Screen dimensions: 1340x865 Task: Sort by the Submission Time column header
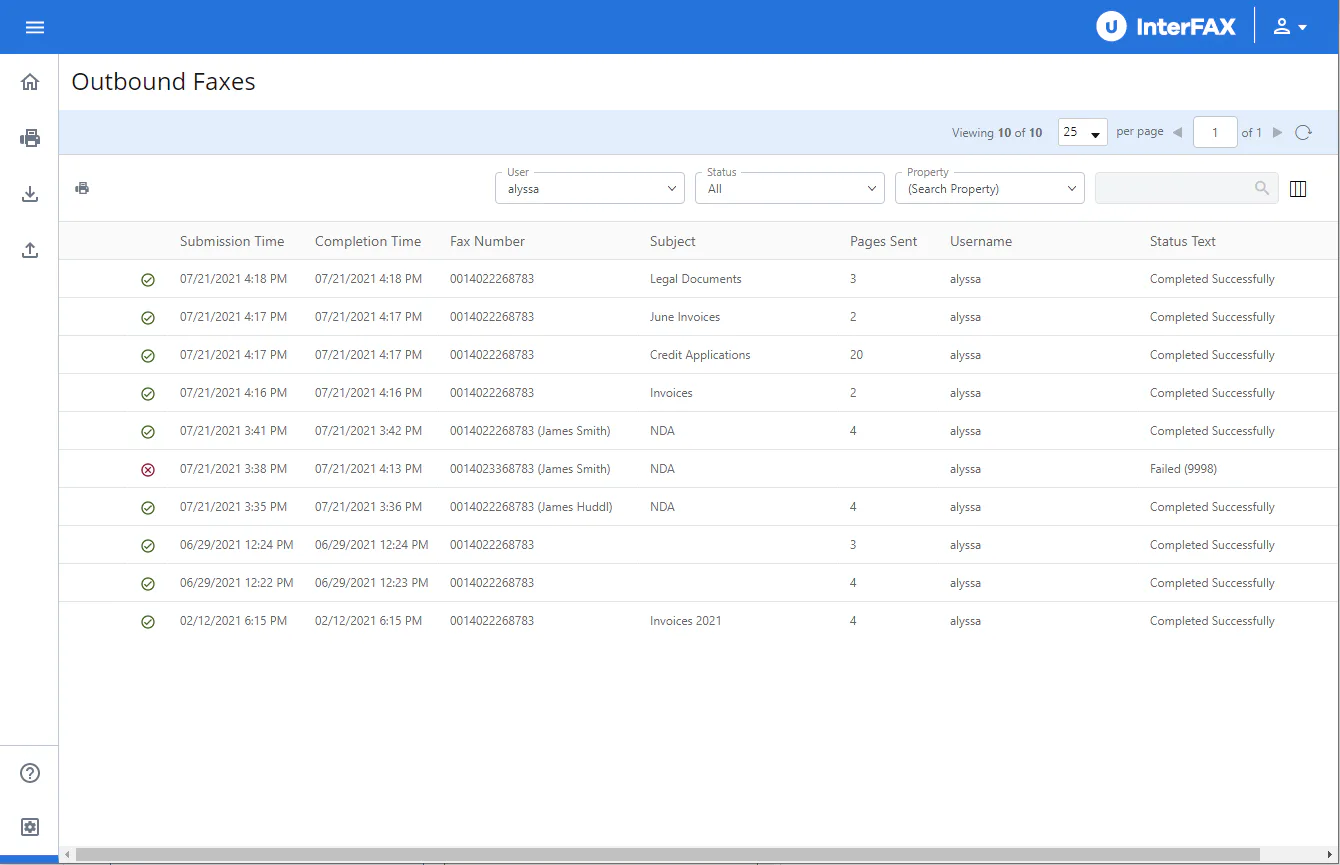tap(232, 241)
